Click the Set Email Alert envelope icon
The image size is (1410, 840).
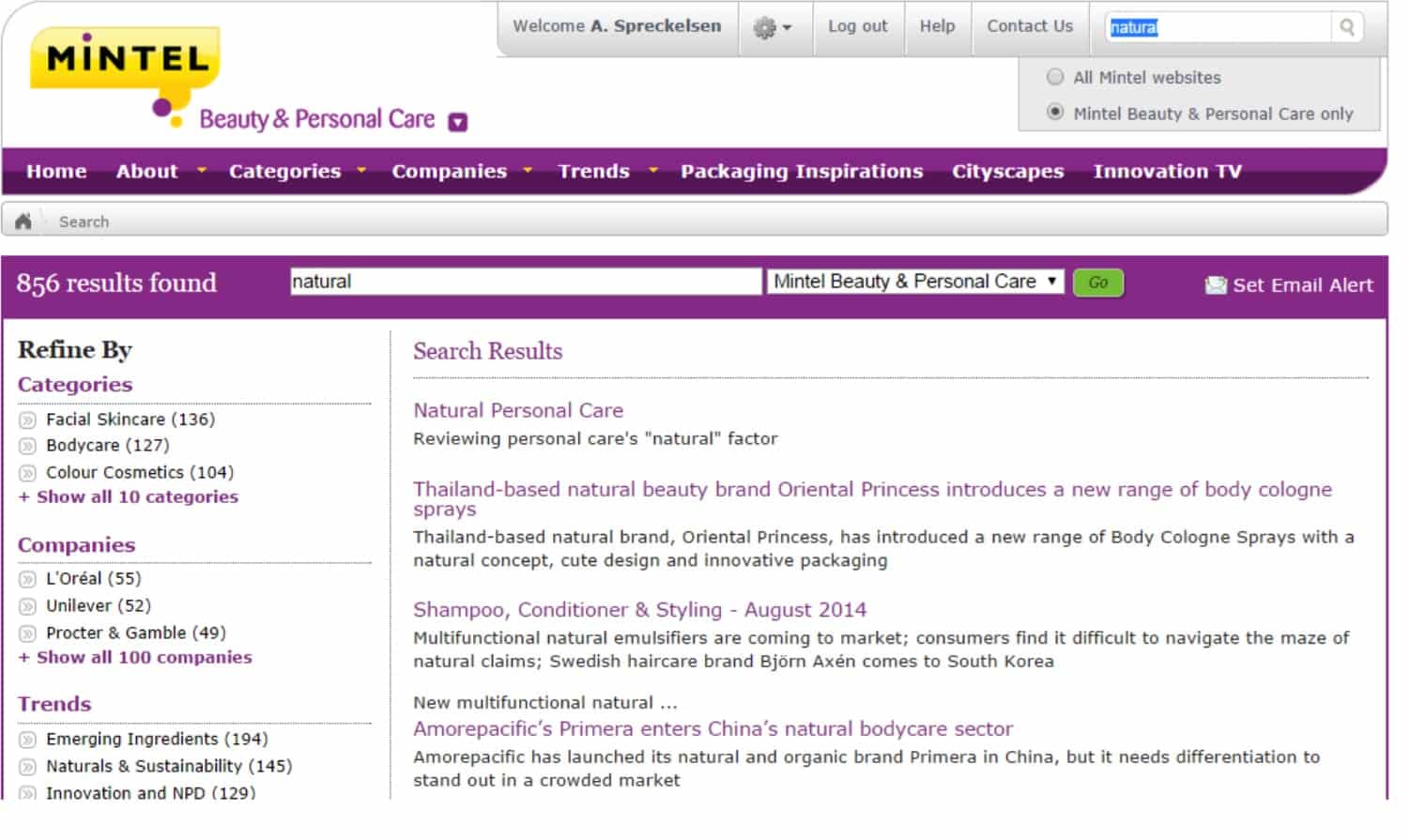[x=1215, y=285]
